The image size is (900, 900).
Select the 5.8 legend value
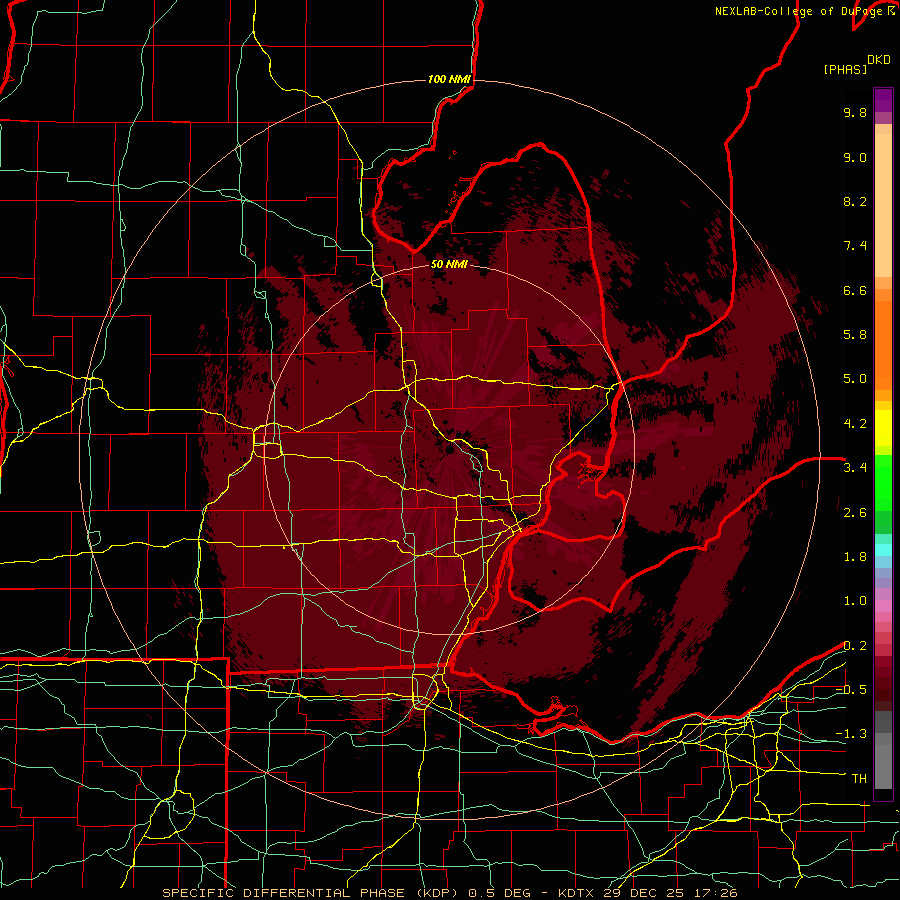point(855,335)
